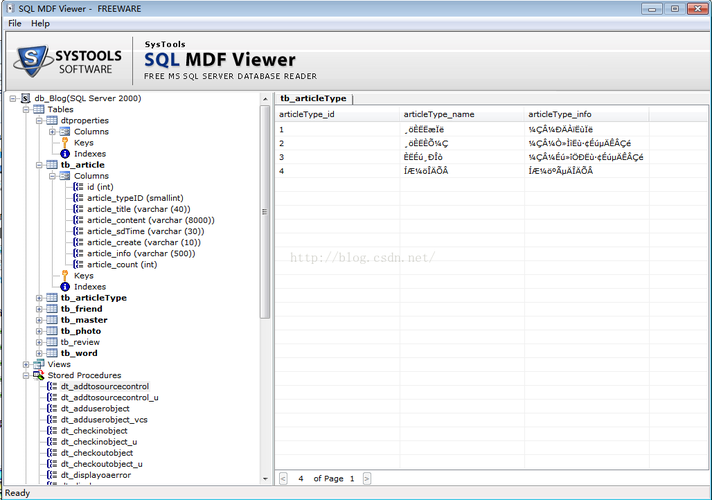Click the Keys icon under dtproperties
Screen dimensions: 712x500
pos(65,143)
